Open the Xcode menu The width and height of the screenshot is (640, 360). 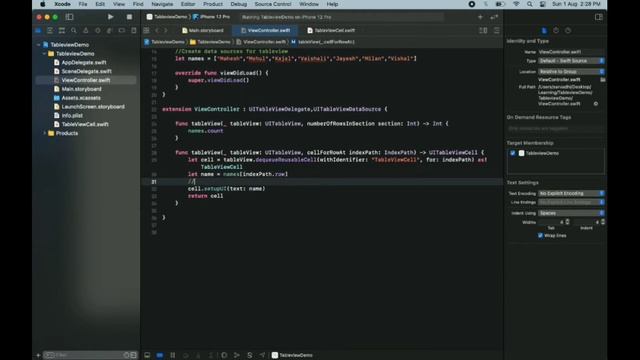click(x=62, y=4)
